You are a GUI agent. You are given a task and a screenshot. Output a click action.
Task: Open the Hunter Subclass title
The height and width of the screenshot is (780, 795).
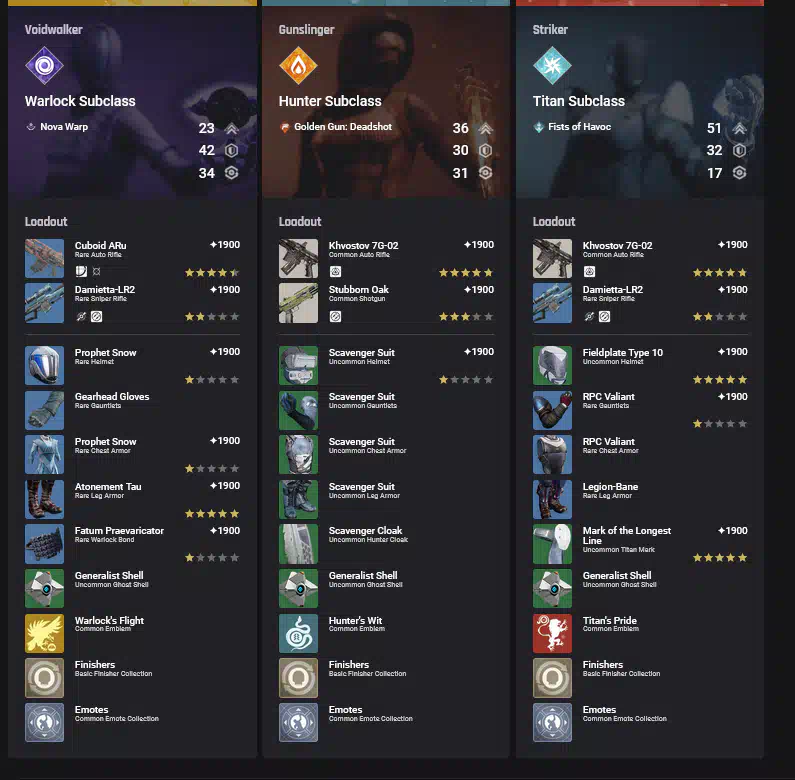pyautogui.click(x=330, y=101)
